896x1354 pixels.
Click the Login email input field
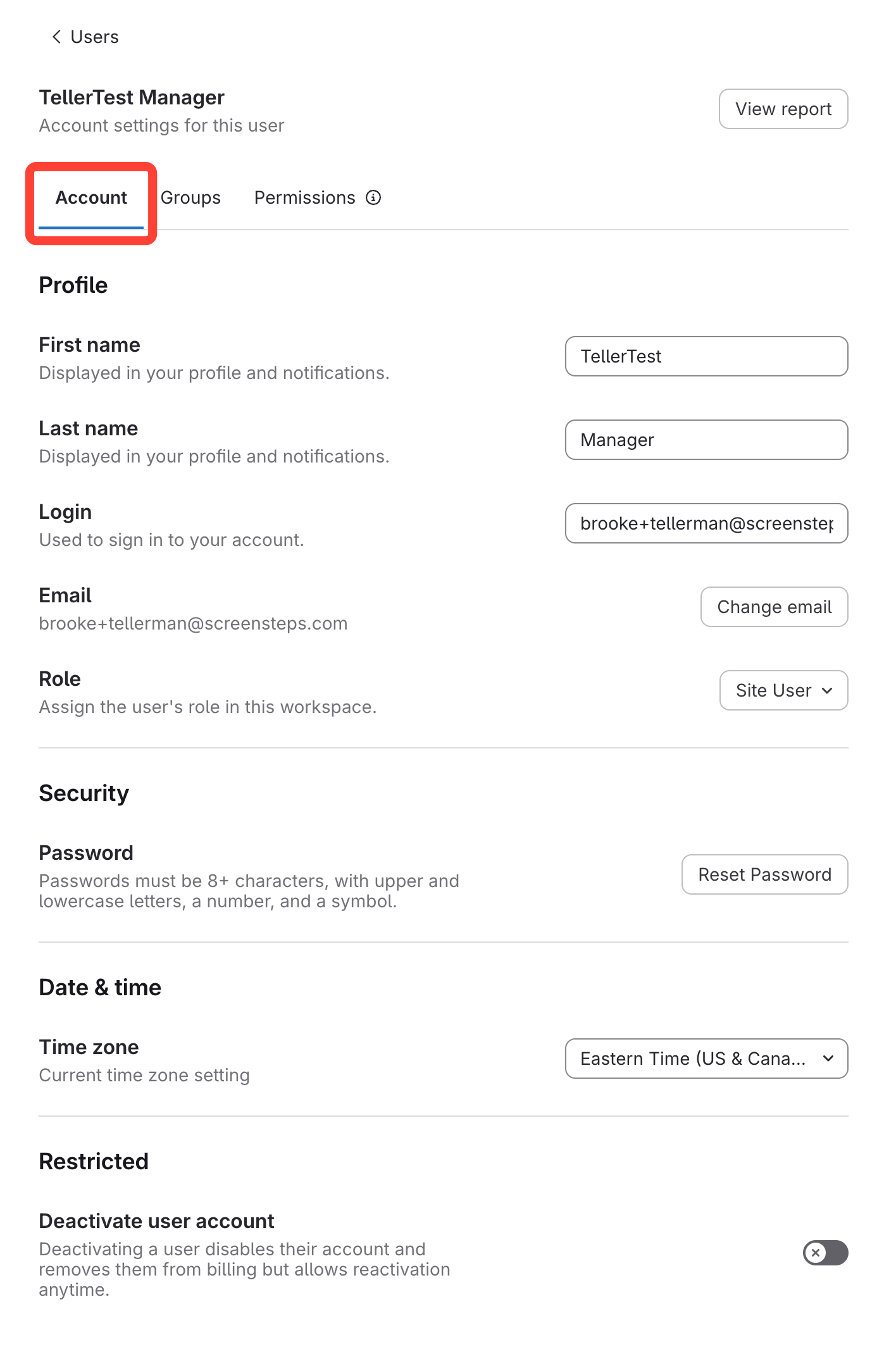[706, 523]
